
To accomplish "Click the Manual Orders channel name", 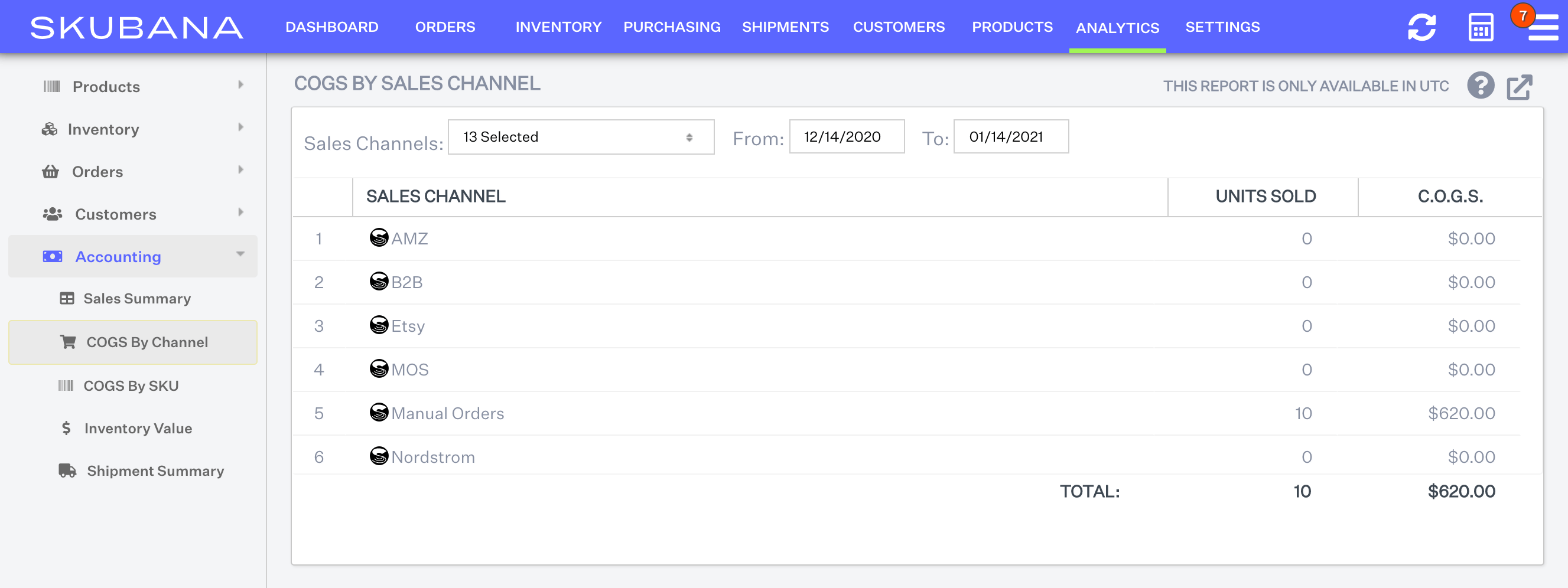I will (x=447, y=413).
